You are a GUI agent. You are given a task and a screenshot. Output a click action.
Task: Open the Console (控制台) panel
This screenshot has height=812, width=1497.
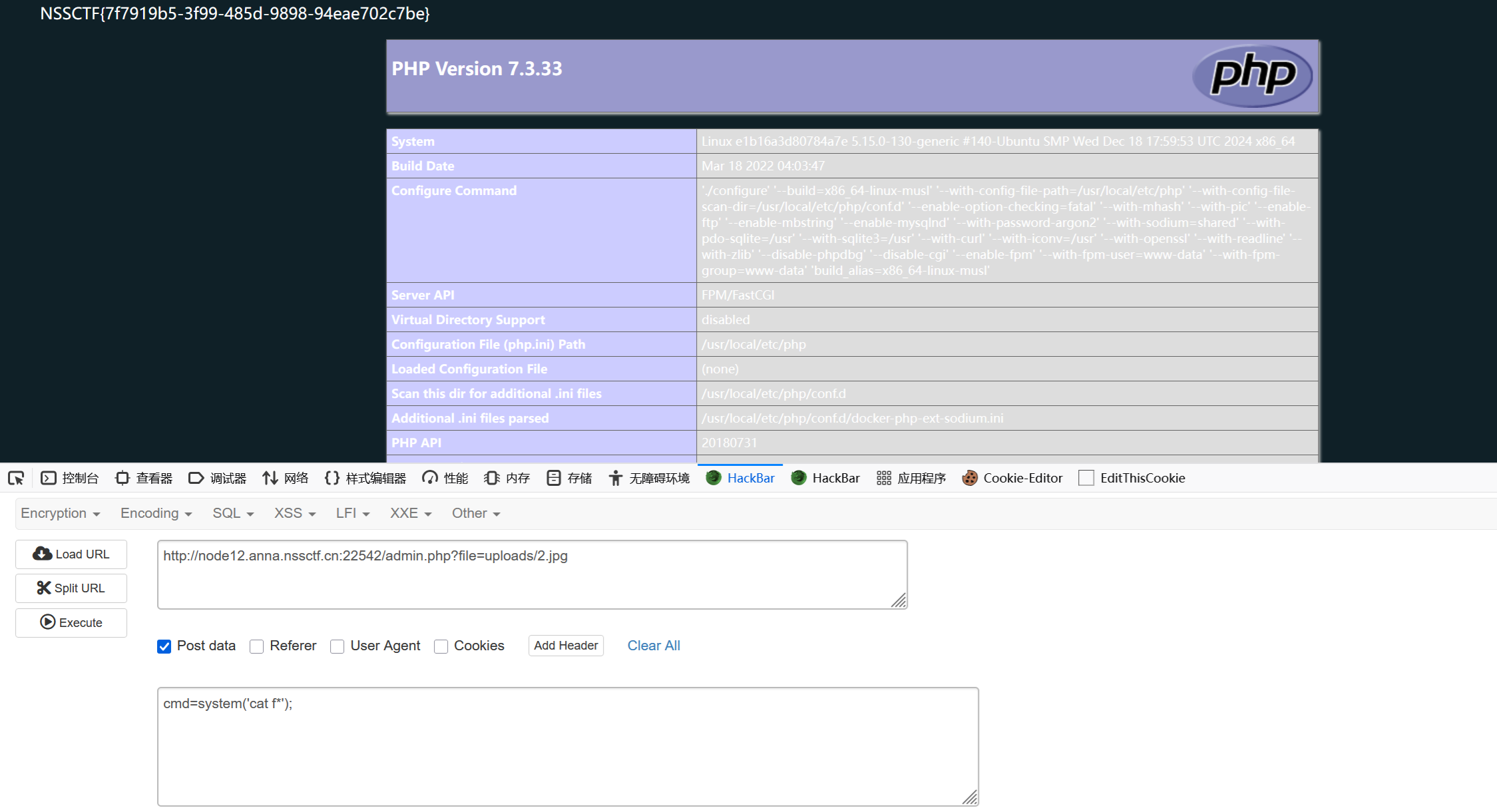70,478
